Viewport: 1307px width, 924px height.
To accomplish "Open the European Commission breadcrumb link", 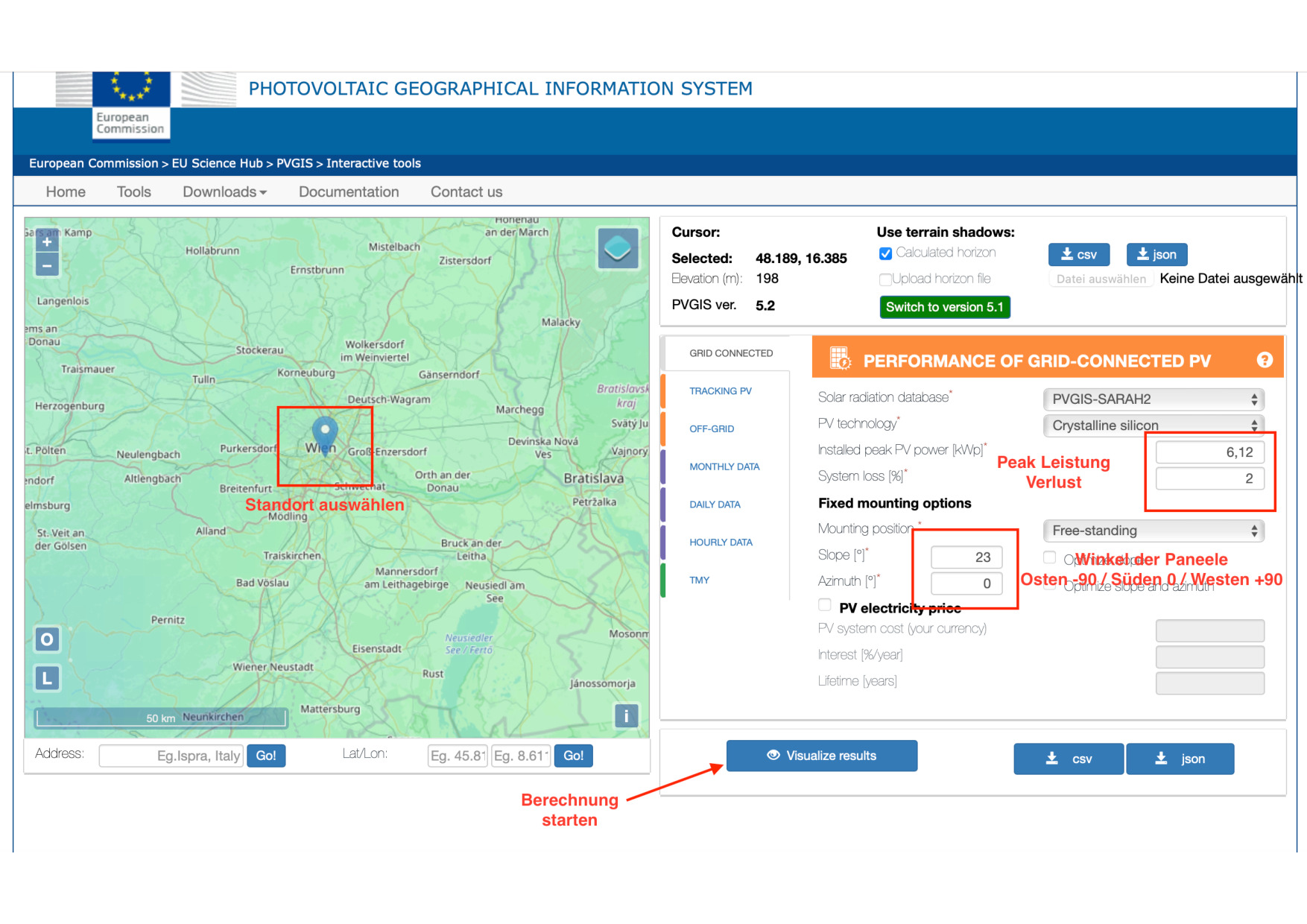I will [x=94, y=163].
